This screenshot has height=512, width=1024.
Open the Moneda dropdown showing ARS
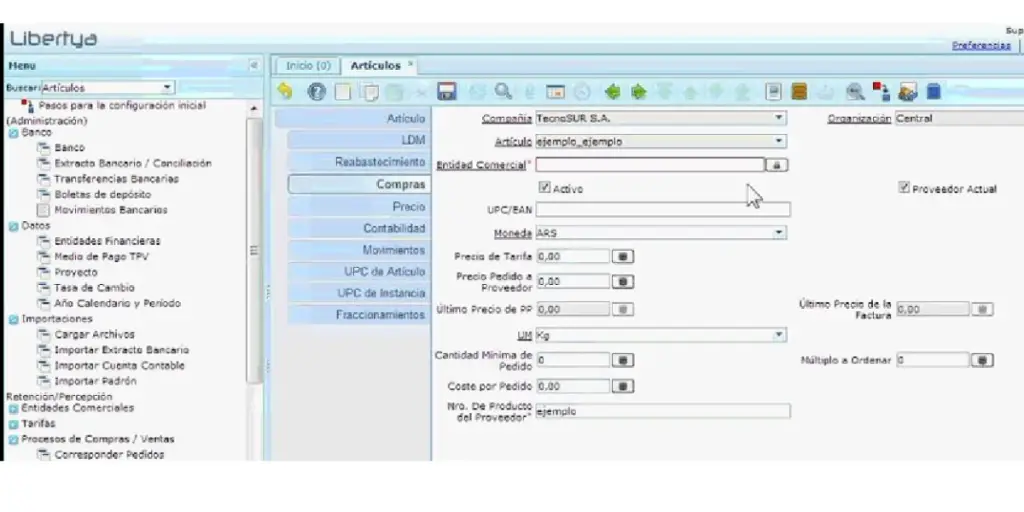779,233
